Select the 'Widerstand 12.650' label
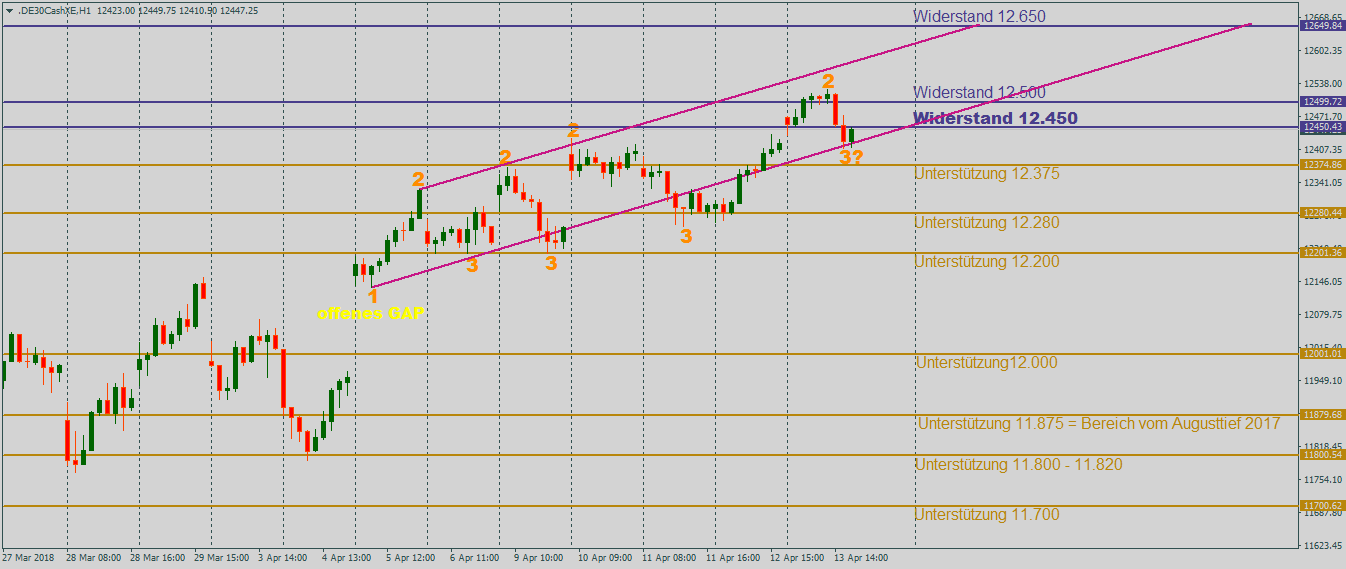 click(x=980, y=16)
